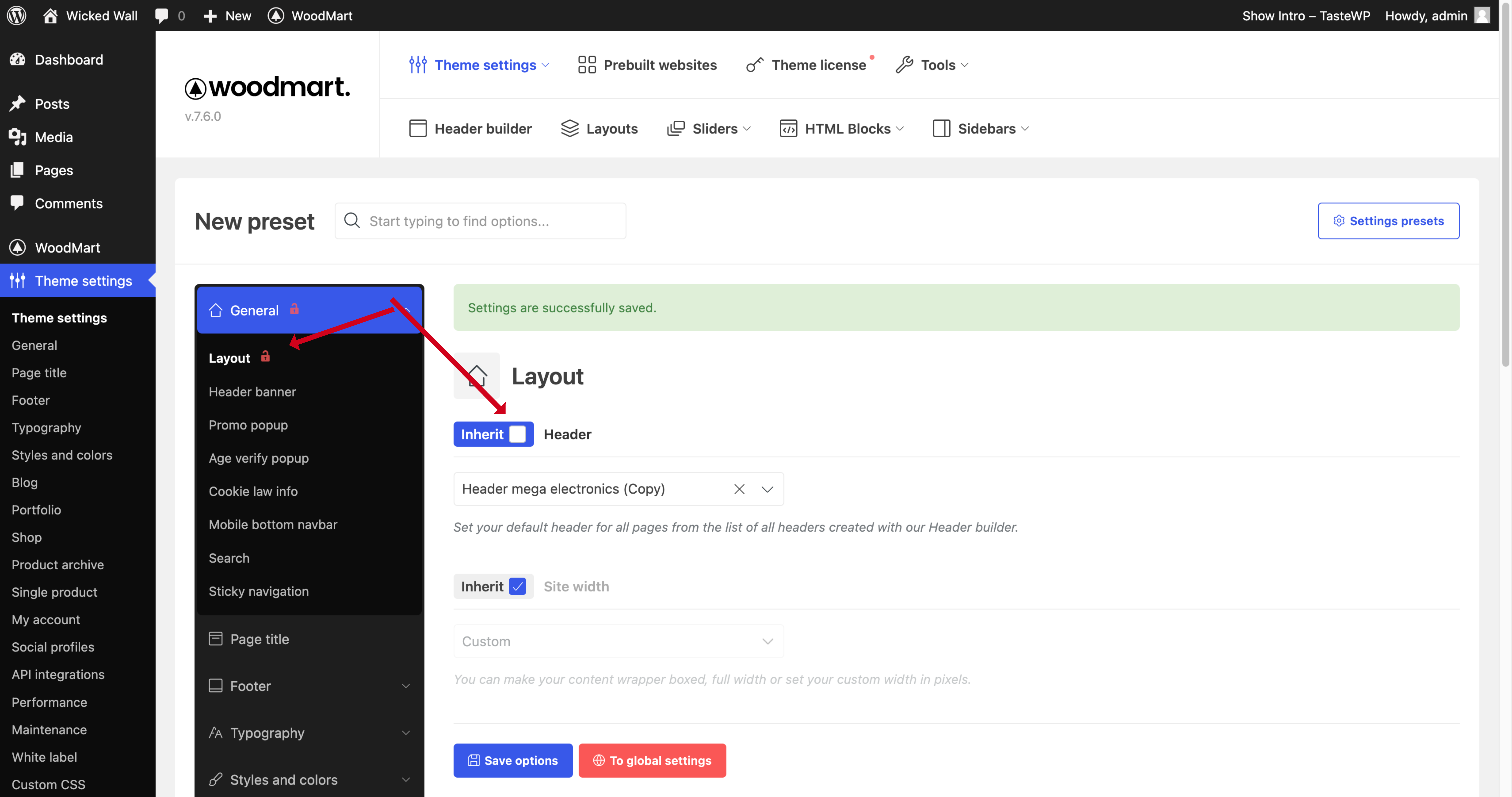
Task: Click the Media icon in sidebar
Action: pyautogui.click(x=18, y=137)
